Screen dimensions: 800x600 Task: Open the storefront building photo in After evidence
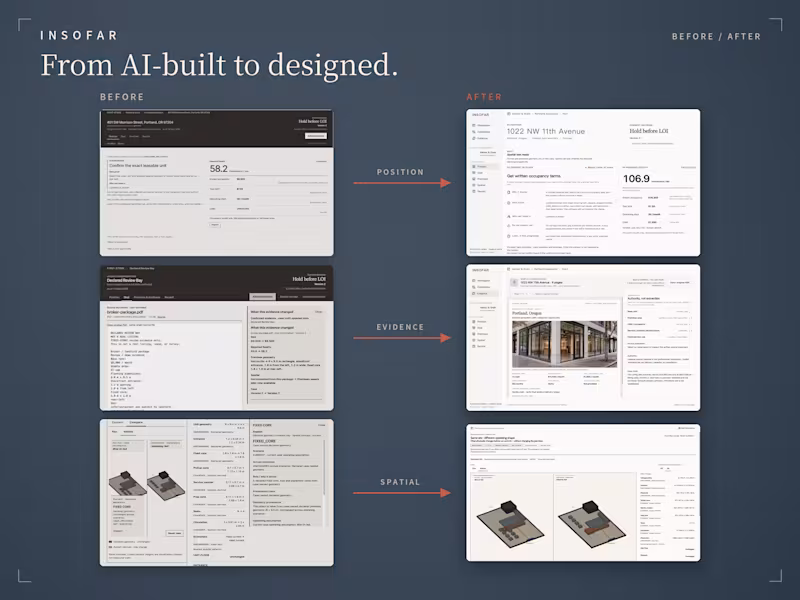pos(564,344)
